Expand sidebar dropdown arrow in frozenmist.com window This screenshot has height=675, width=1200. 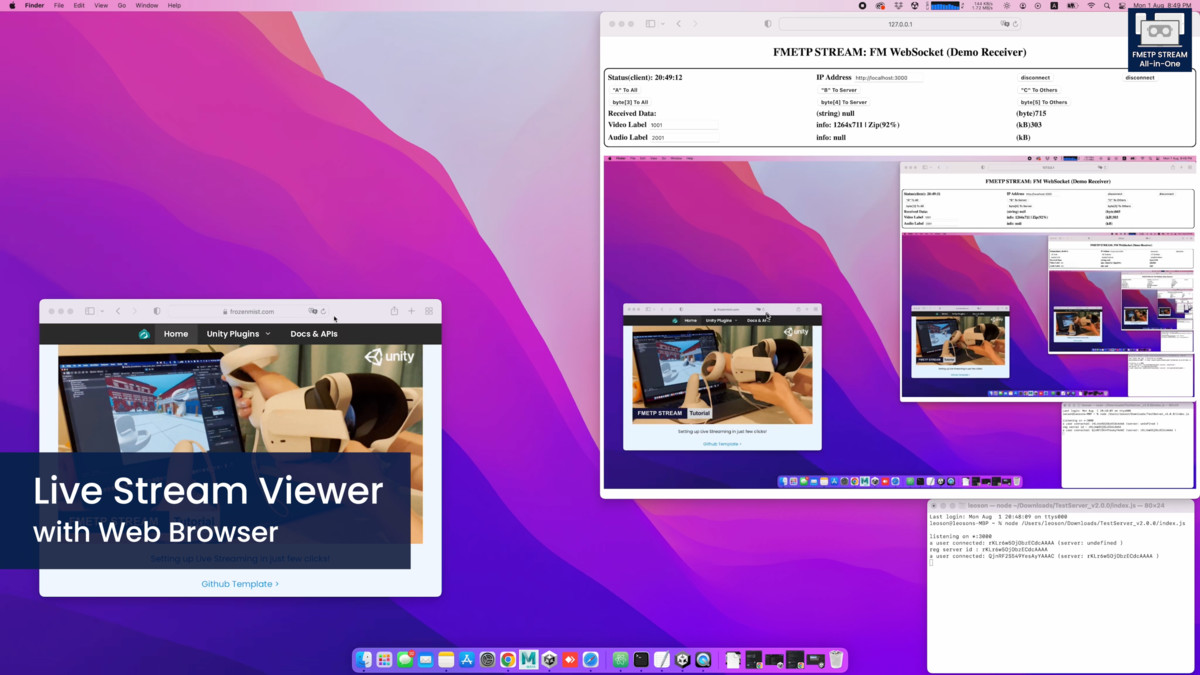101,311
